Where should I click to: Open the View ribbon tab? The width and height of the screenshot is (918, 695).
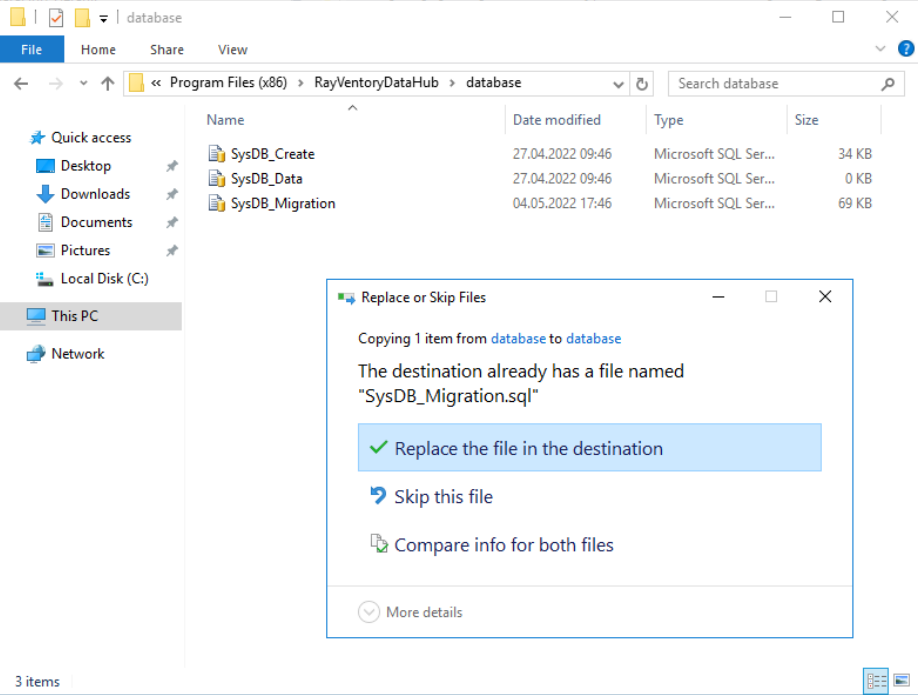[x=232, y=50]
